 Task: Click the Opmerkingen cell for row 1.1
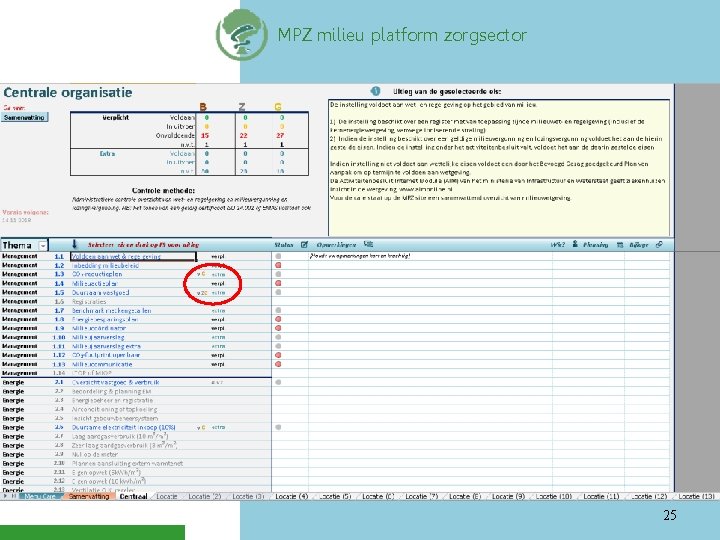[x=430, y=257]
